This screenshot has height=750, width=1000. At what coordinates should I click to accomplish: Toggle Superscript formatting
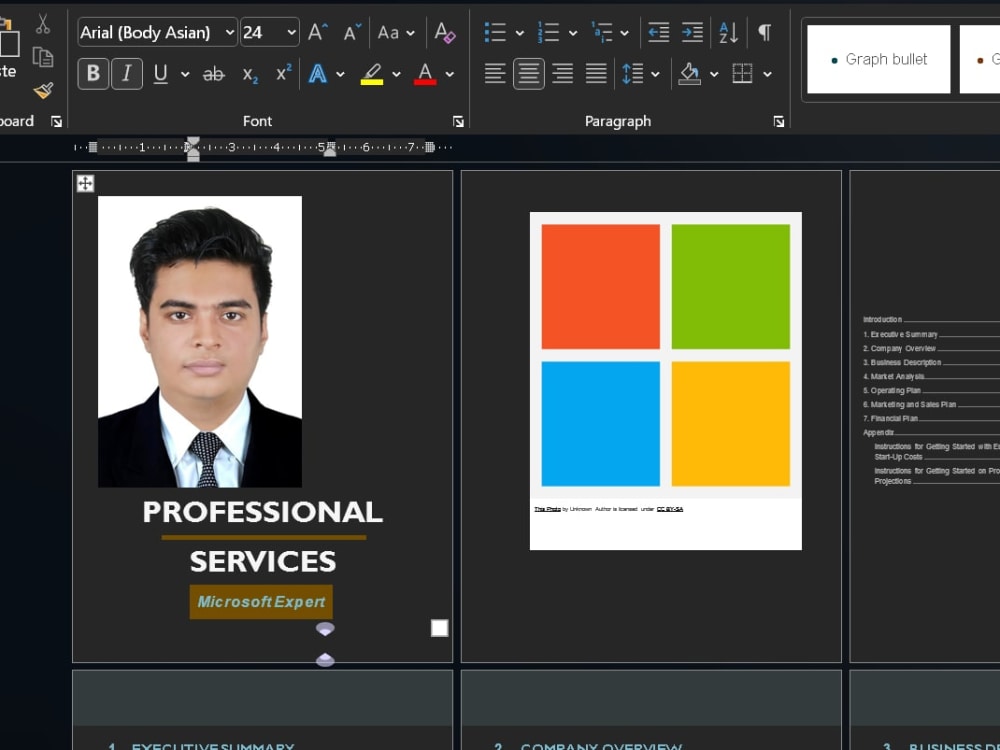(x=283, y=73)
